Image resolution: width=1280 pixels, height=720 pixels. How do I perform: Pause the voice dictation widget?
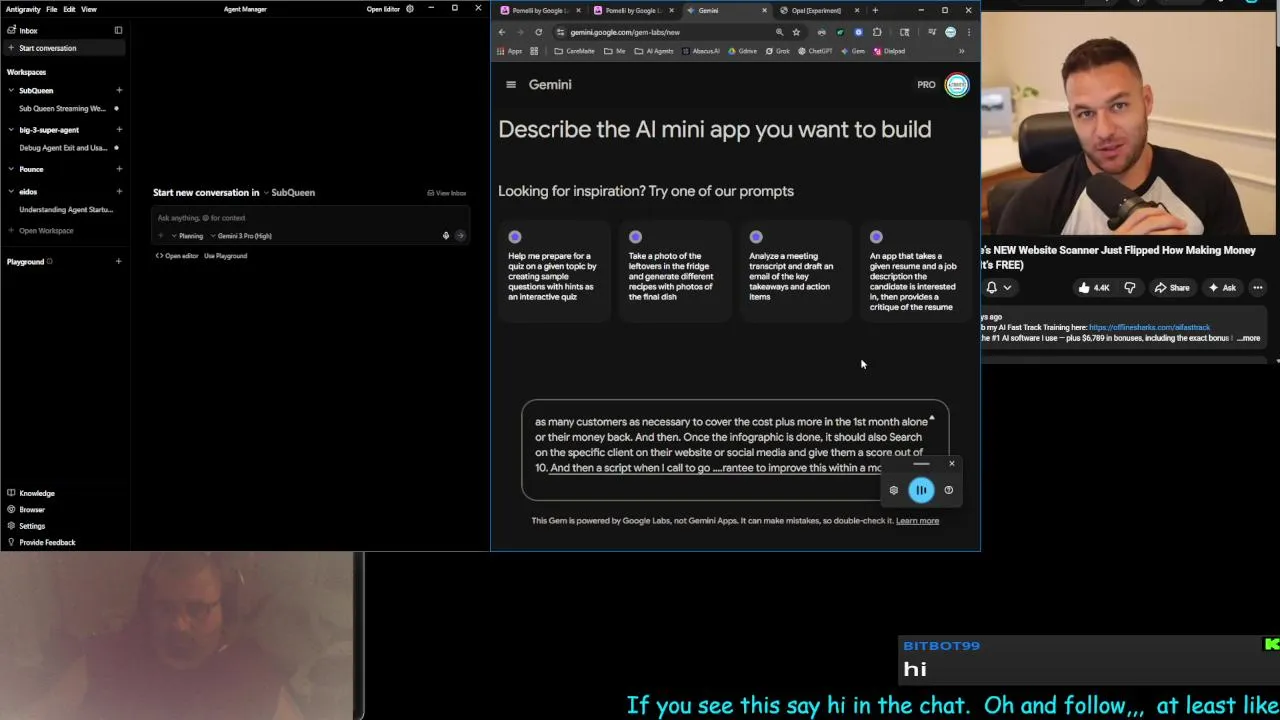pyautogui.click(x=921, y=490)
